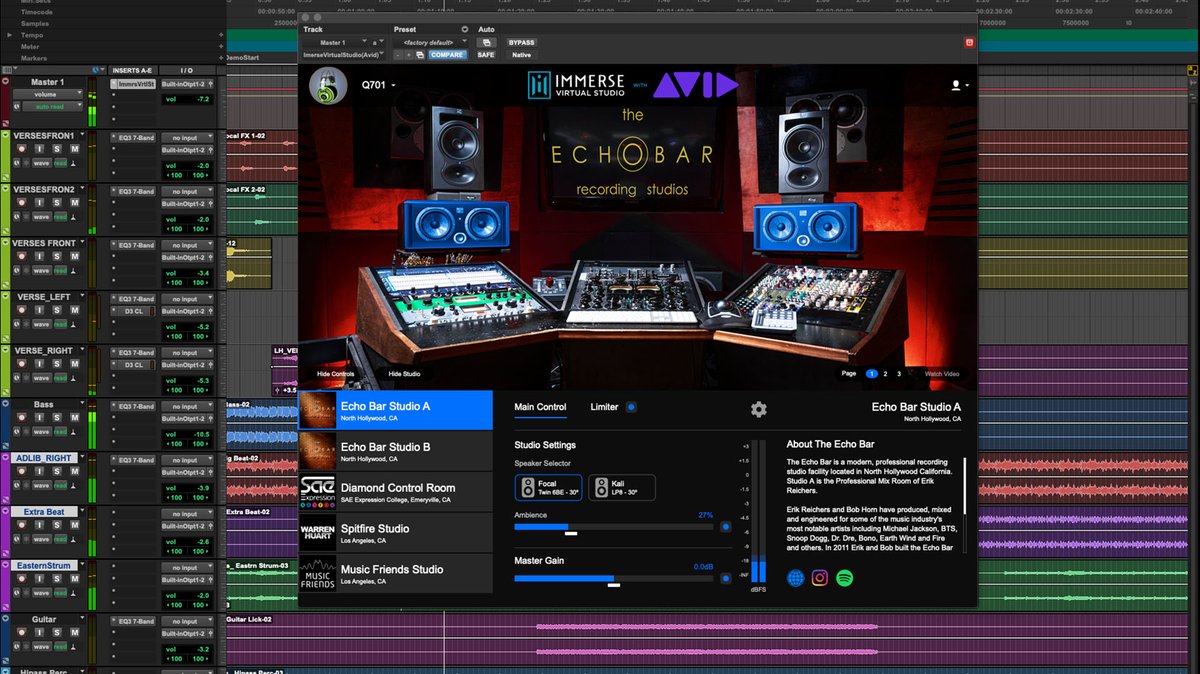Open EQ3 7-Band insert on VERSESFRON1

(133, 138)
